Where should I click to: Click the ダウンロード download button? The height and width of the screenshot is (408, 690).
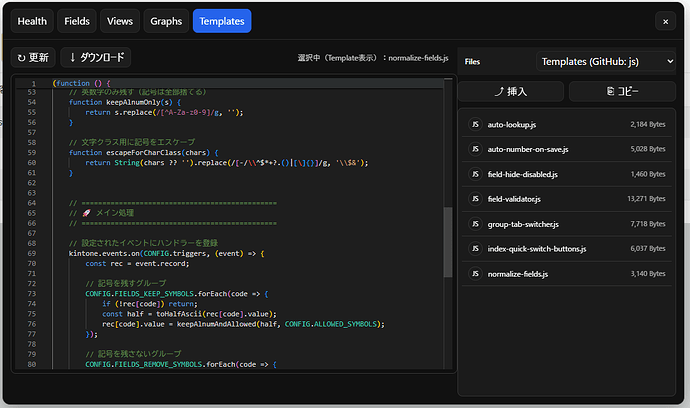(x=96, y=58)
